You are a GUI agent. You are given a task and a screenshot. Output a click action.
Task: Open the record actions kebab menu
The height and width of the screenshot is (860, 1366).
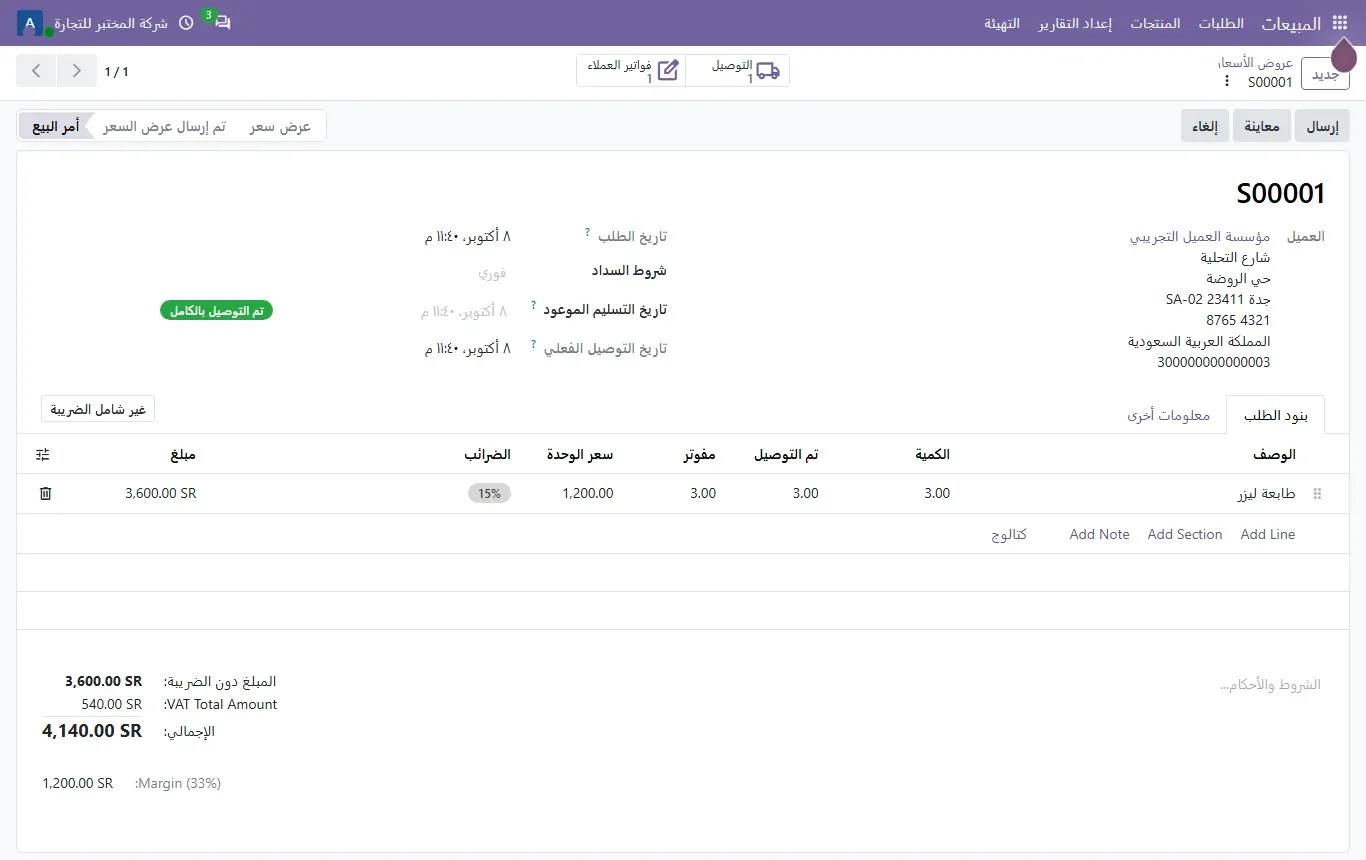click(1227, 81)
